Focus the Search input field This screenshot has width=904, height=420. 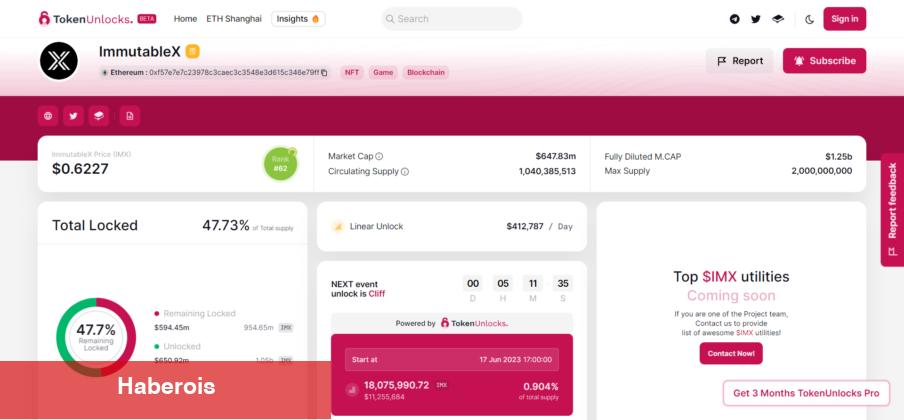(451, 18)
